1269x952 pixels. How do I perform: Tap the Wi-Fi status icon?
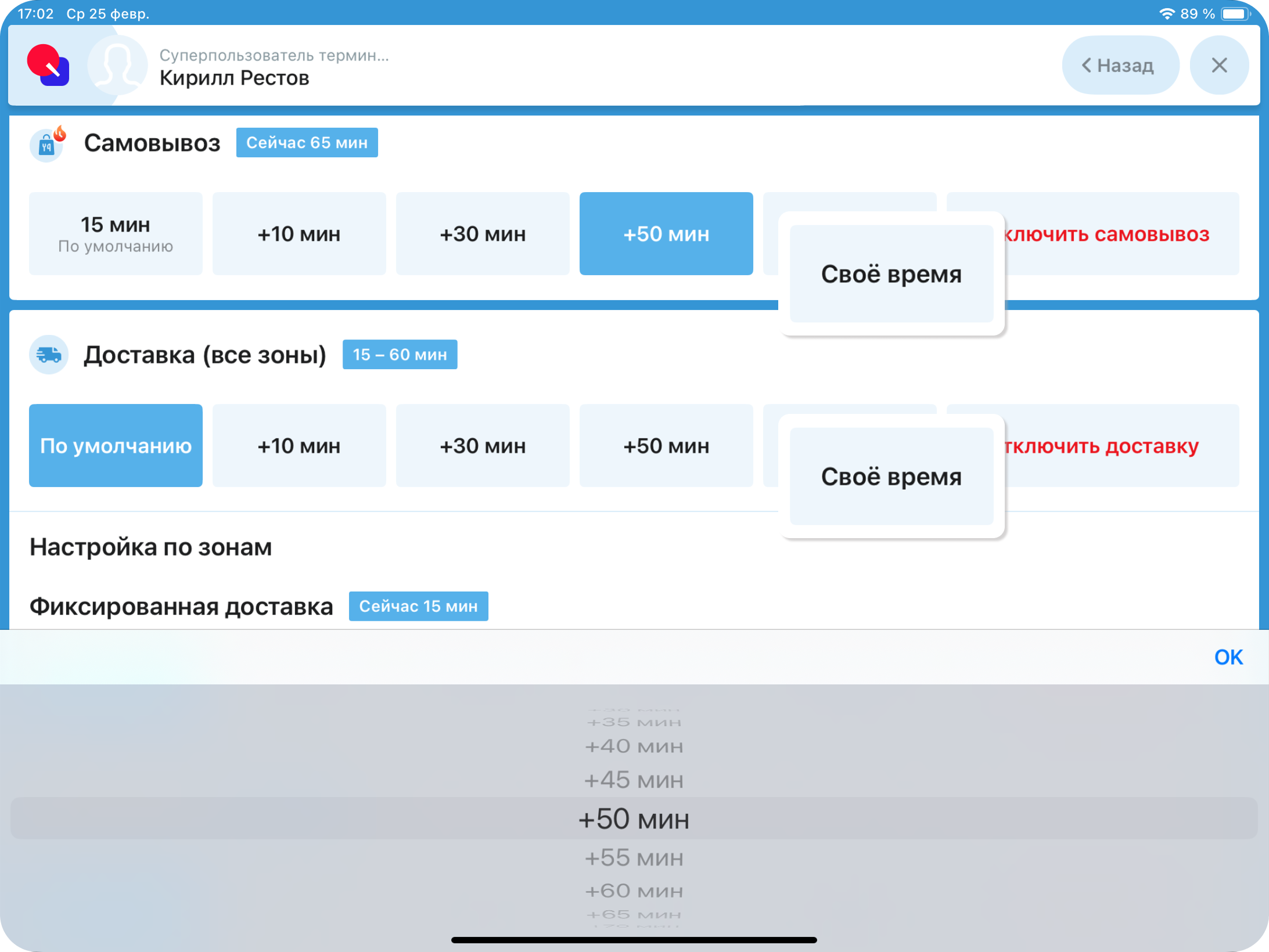tap(1166, 13)
